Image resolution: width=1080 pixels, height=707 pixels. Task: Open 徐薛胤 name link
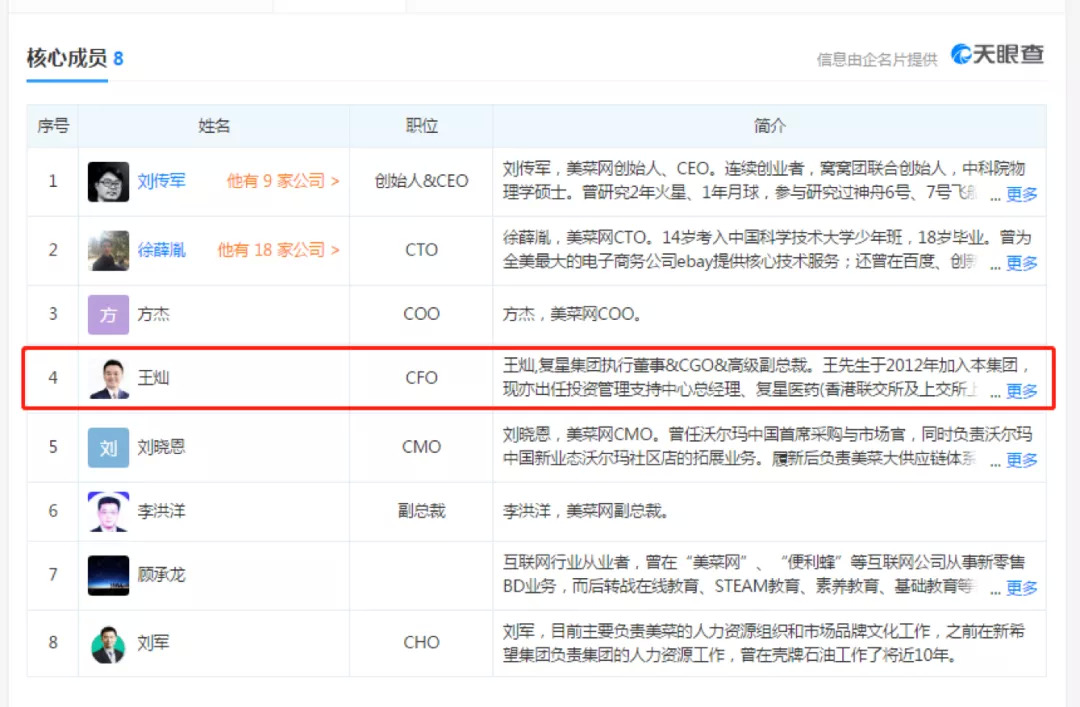[161, 249]
